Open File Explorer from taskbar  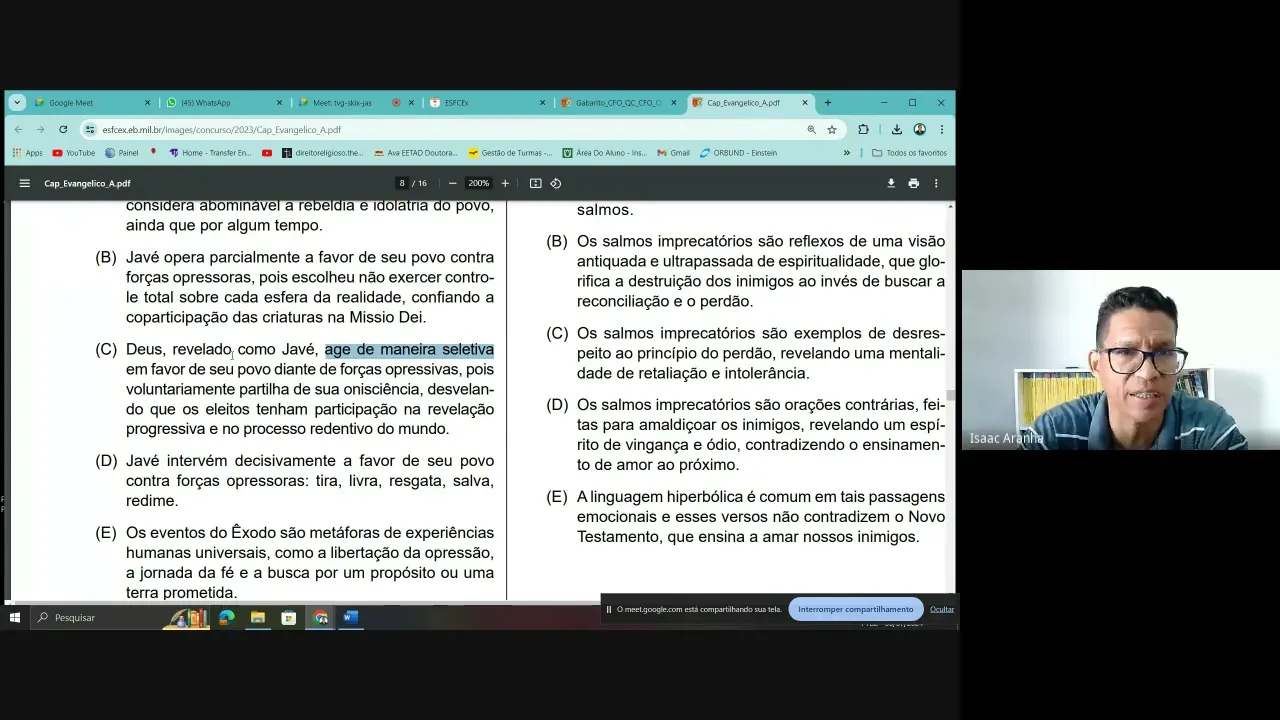pos(258,618)
